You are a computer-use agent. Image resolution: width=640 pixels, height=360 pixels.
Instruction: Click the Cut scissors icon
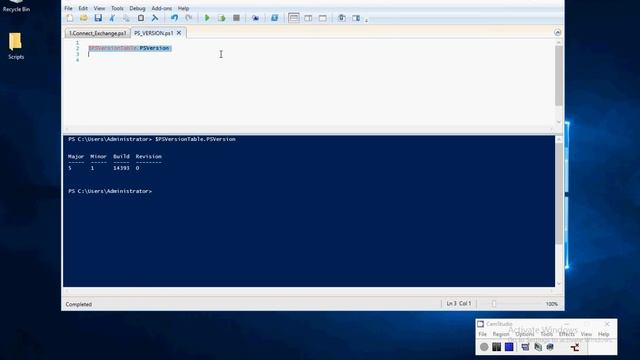[x=112, y=18]
